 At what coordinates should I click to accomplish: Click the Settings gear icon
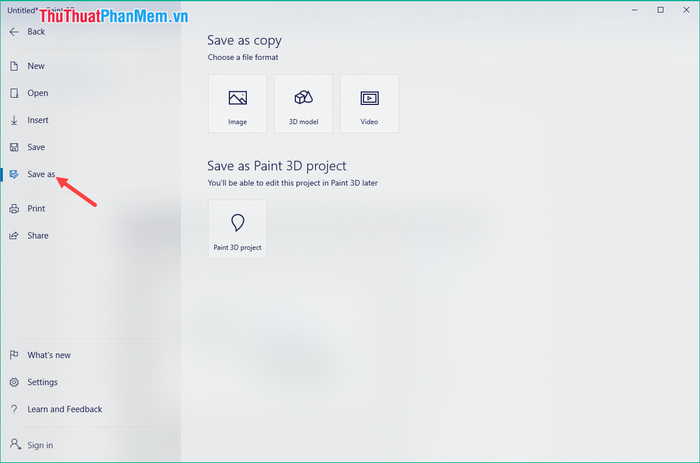pyautogui.click(x=14, y=382)
